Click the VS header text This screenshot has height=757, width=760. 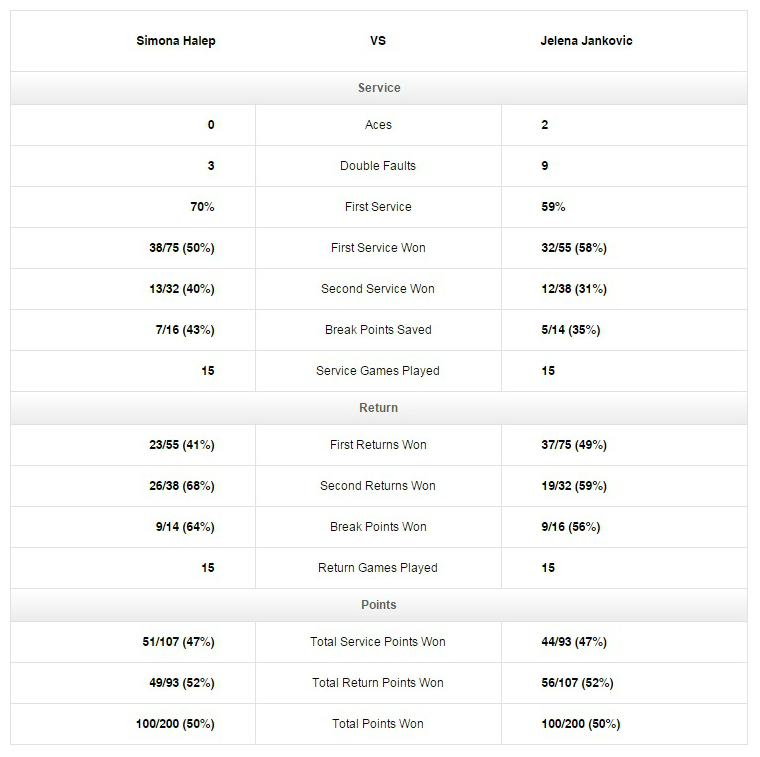[x=378, y=41]
